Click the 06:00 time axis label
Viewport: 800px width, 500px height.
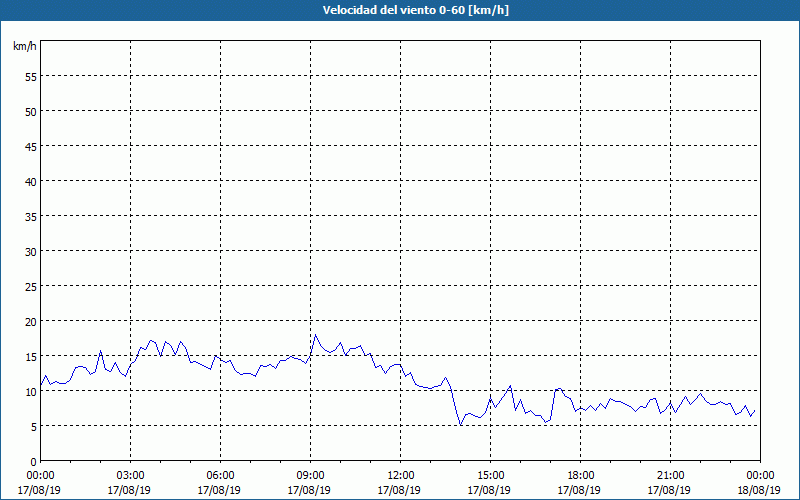tap(219, 476)
